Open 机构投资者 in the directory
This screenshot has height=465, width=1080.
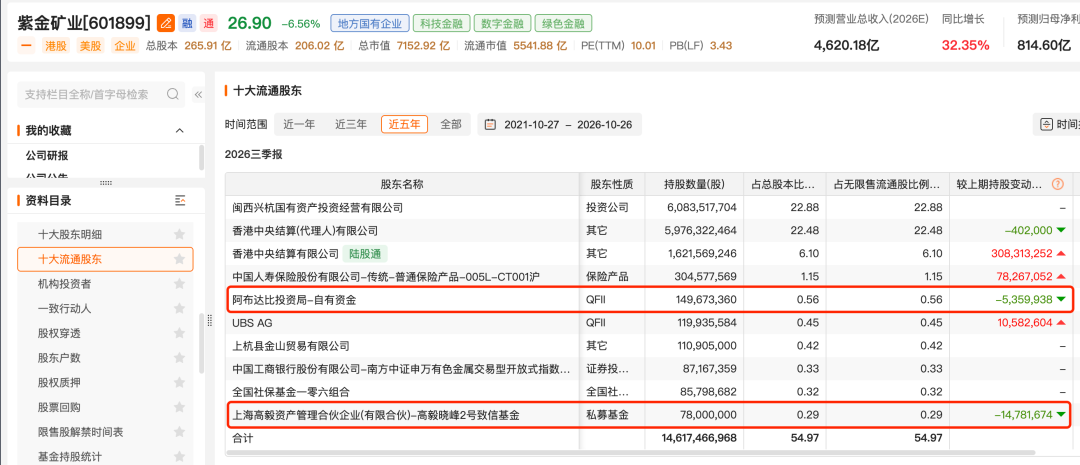click(65, 284)
